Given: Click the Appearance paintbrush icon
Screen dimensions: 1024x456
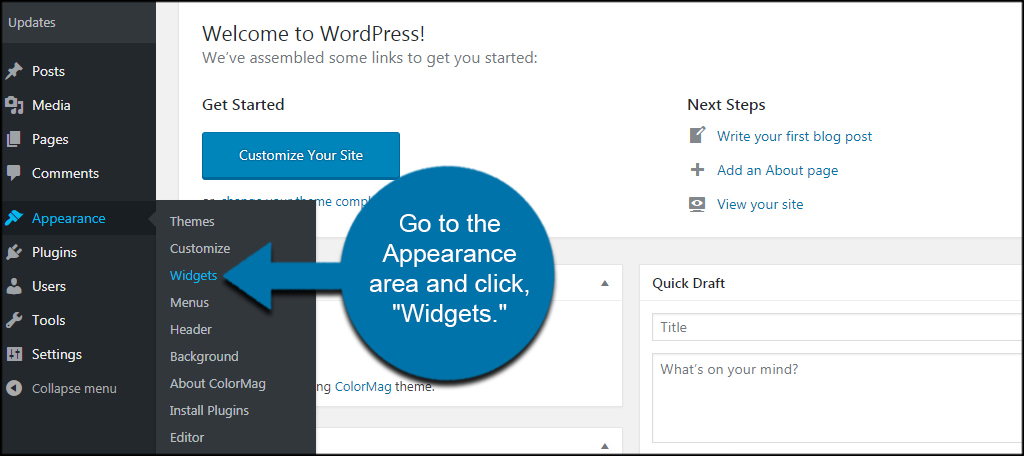Looking at the screenshot, I should (x=14, y=218).
